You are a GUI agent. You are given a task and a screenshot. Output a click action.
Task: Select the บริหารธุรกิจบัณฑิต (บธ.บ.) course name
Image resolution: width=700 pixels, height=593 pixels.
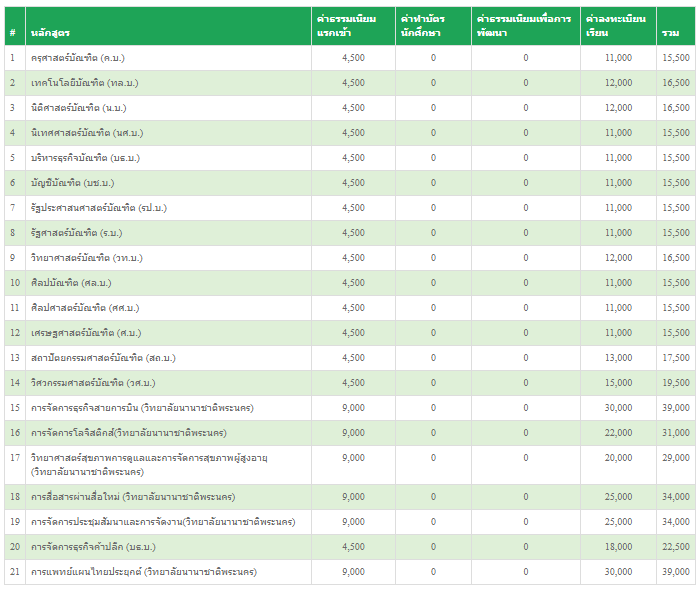[x=85, y=158]
